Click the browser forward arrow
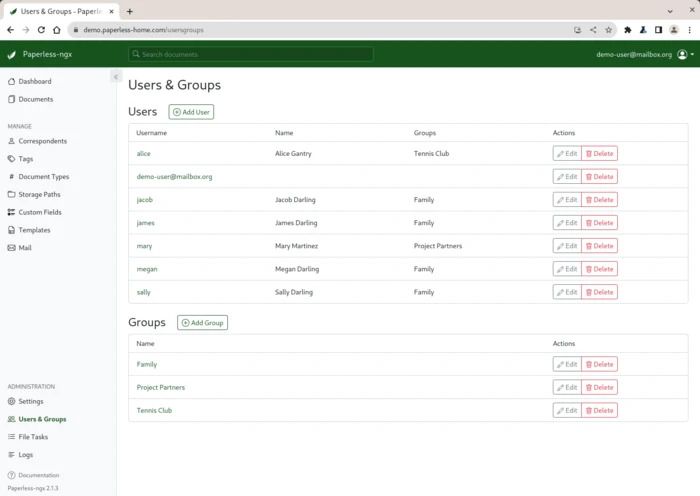The height and width of the screenshot is (496, 700). pyautogui.click(x=26, y=30)
